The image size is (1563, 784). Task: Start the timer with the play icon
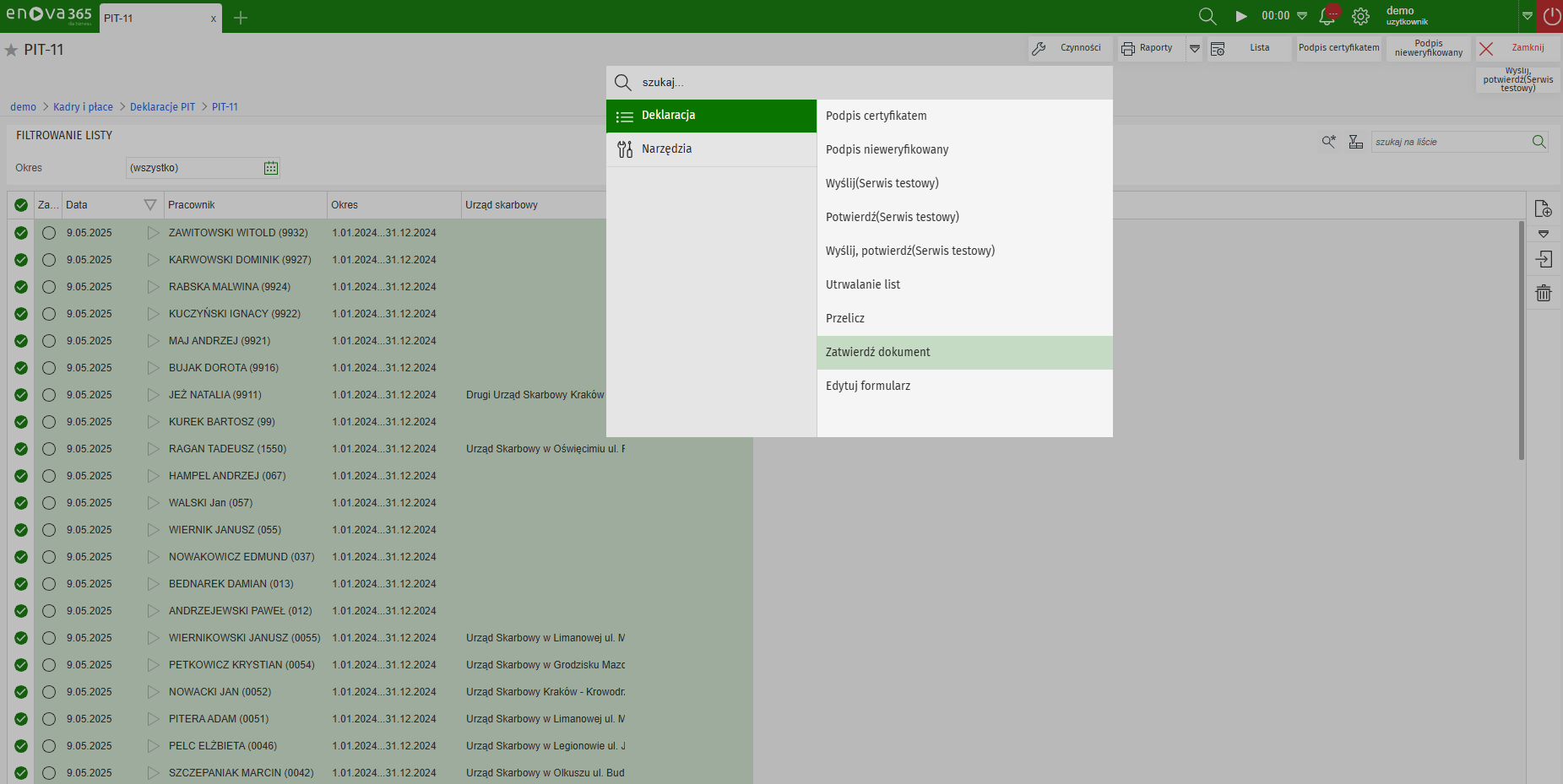[1240, 16]
